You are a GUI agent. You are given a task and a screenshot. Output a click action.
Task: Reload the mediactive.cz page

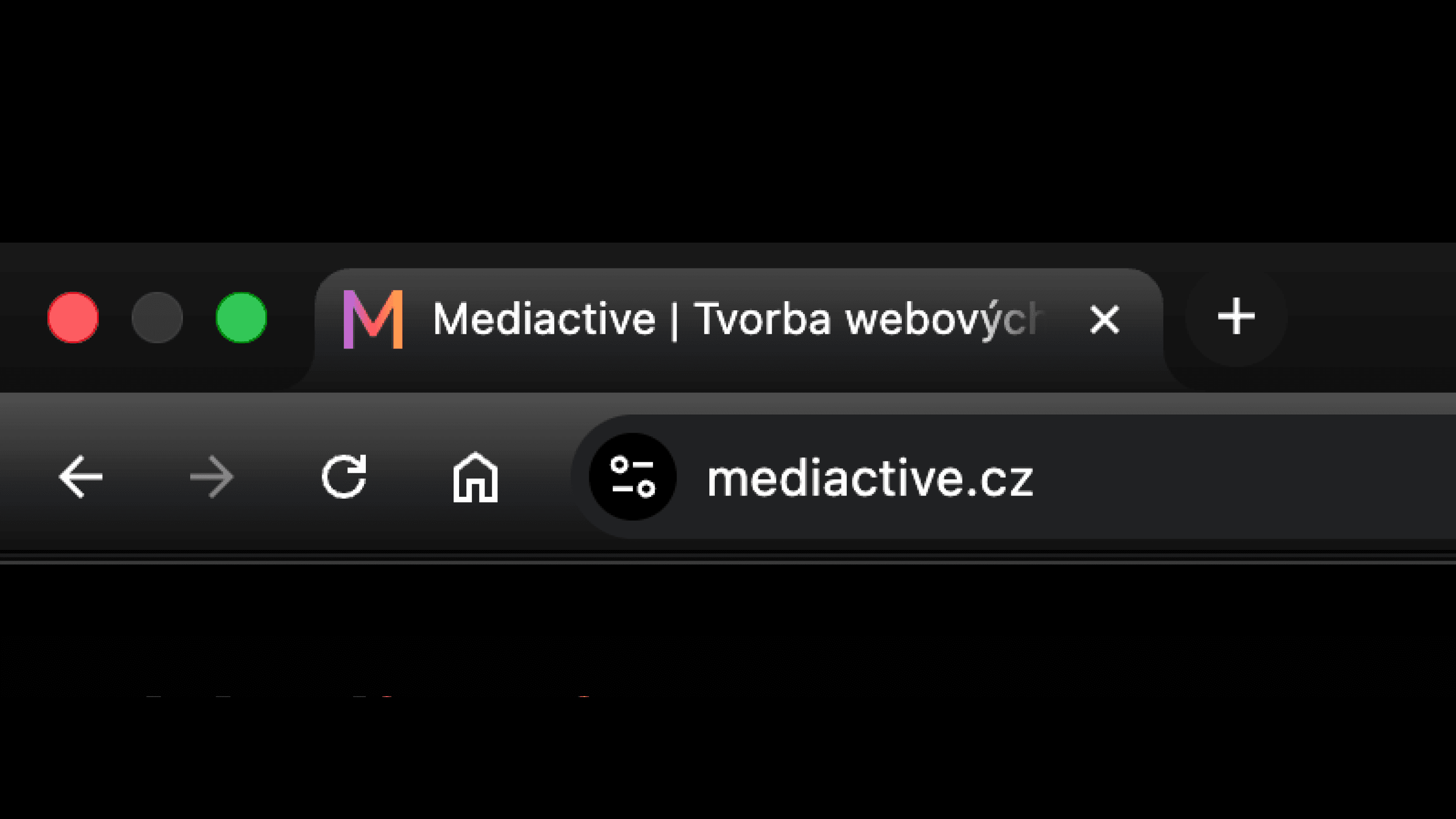[344, 476]
